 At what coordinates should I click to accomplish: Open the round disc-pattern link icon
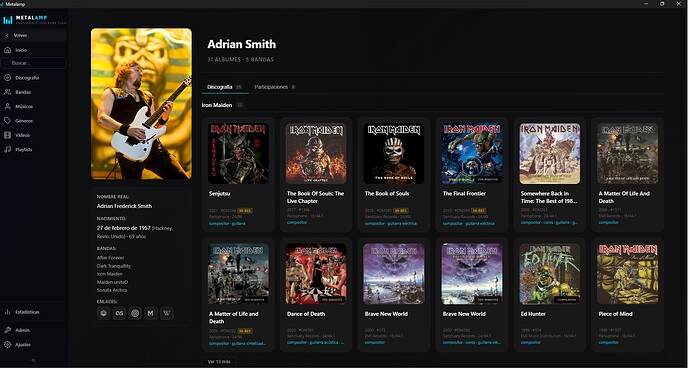[135, 313]
